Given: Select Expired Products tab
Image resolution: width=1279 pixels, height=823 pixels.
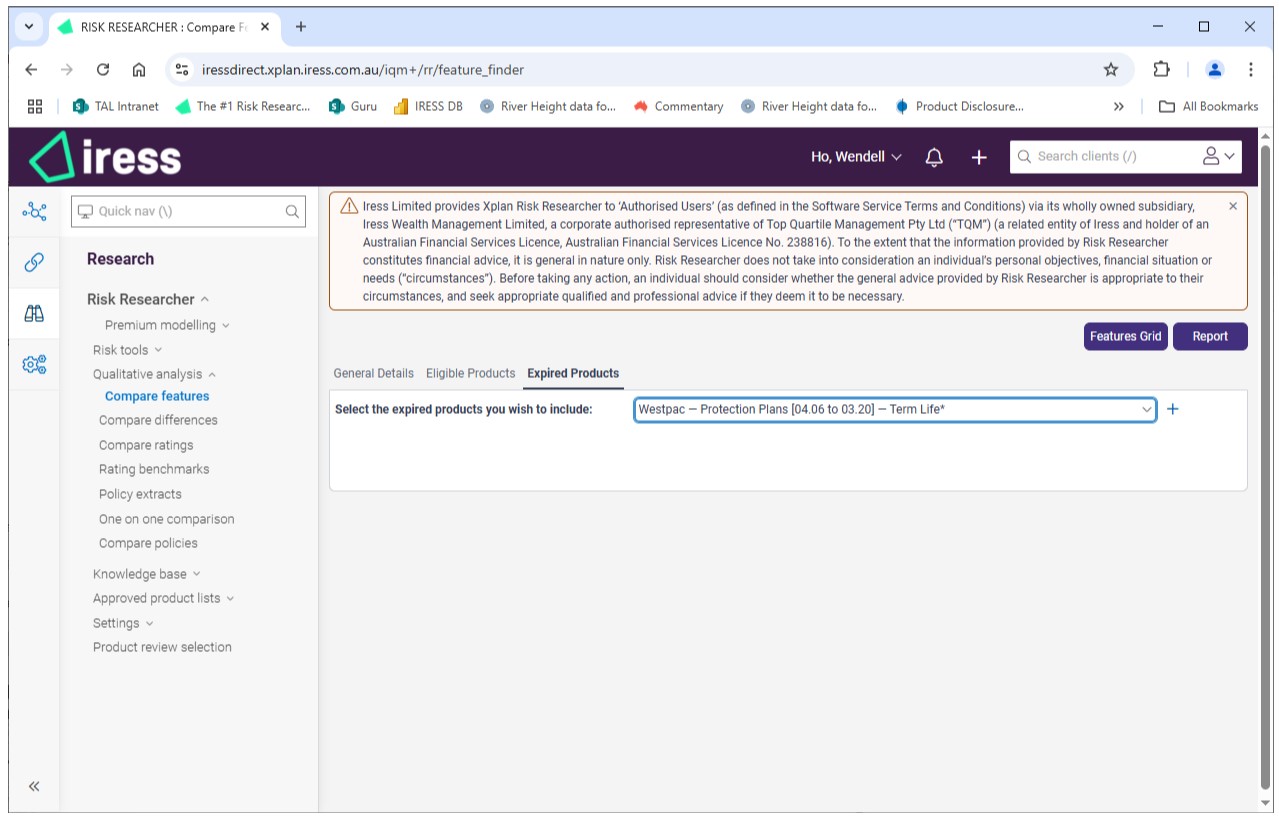Looking at the screenshot, I should tap(573, 373).
